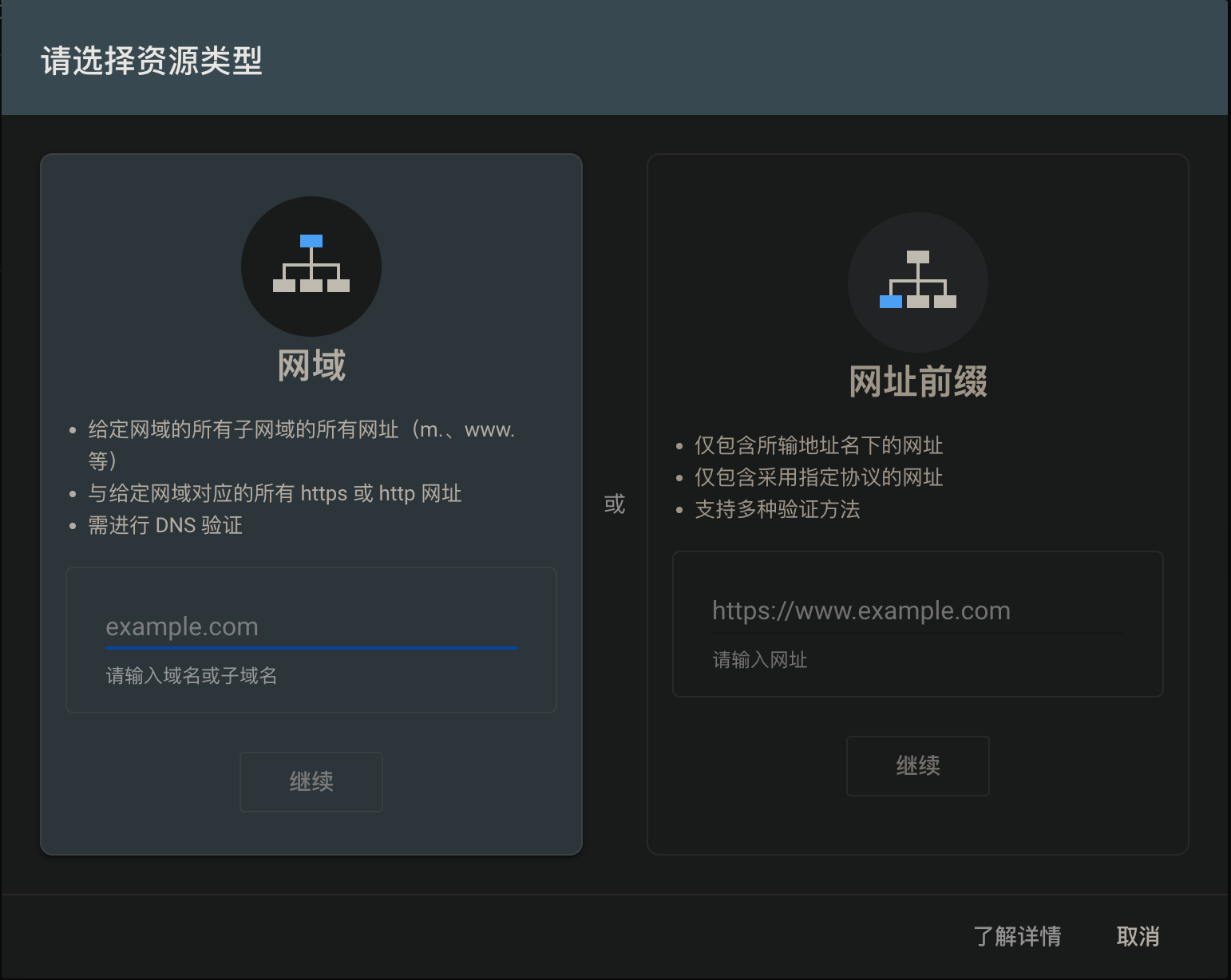1231x980 pixels.
Task: Click the 网址前缀 URL prefix icon
Action: (x=917, y=282)
